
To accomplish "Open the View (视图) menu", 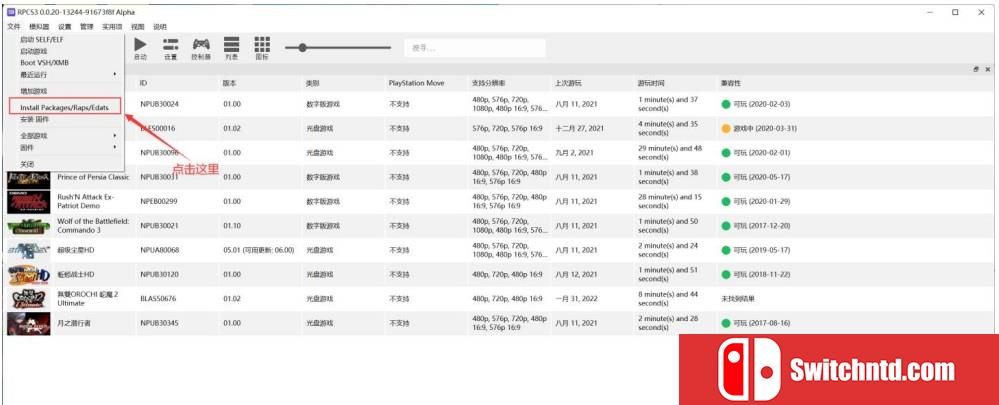I will [138, 27].
